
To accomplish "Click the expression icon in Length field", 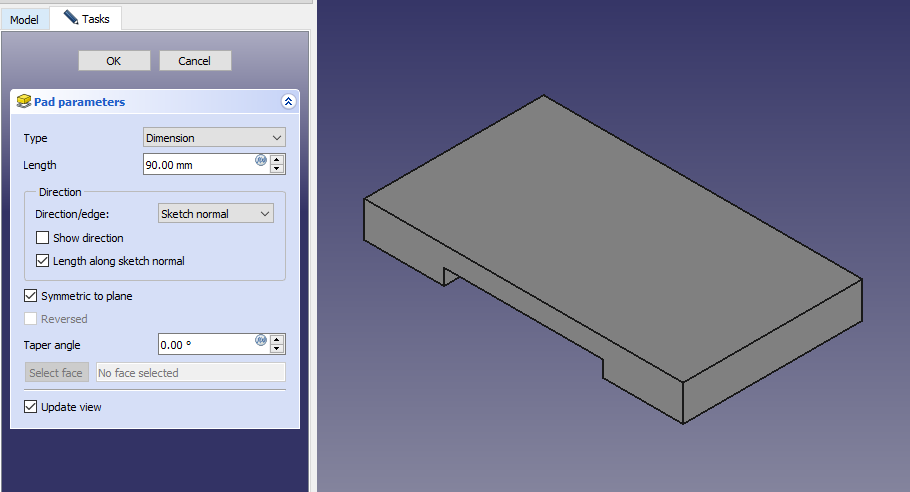I will pyautogui.click(x=261, y=160).
